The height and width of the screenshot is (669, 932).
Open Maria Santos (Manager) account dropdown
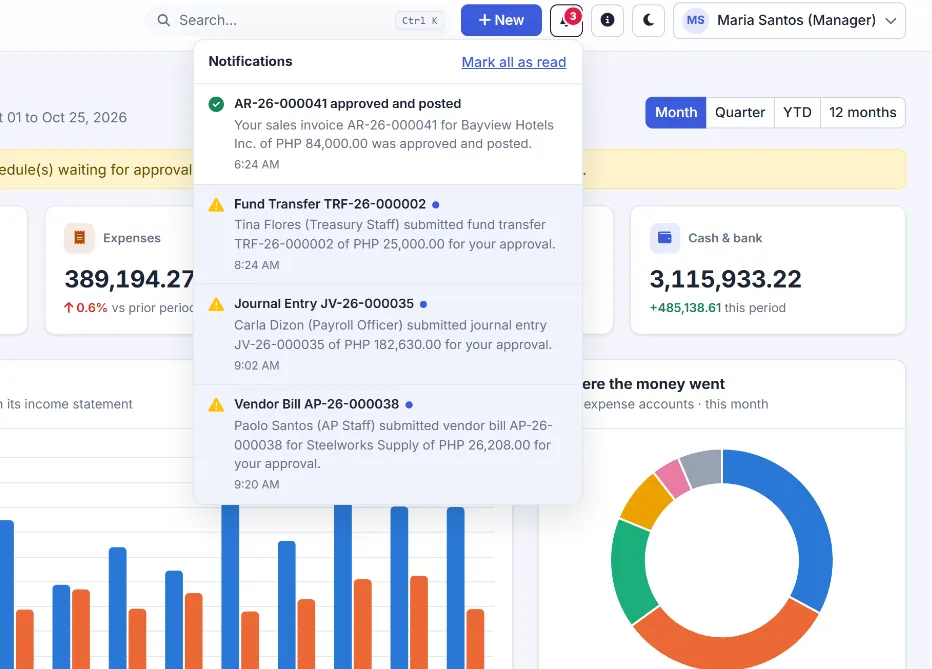click(x=789, y=20)
